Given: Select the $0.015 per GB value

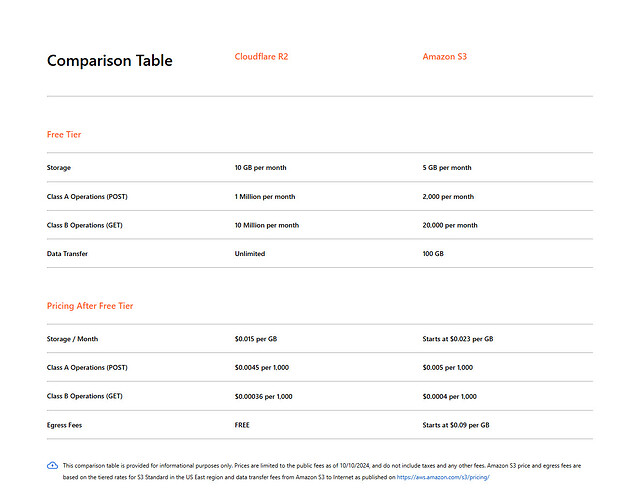Looking at the screenshot, I should 256,339.
